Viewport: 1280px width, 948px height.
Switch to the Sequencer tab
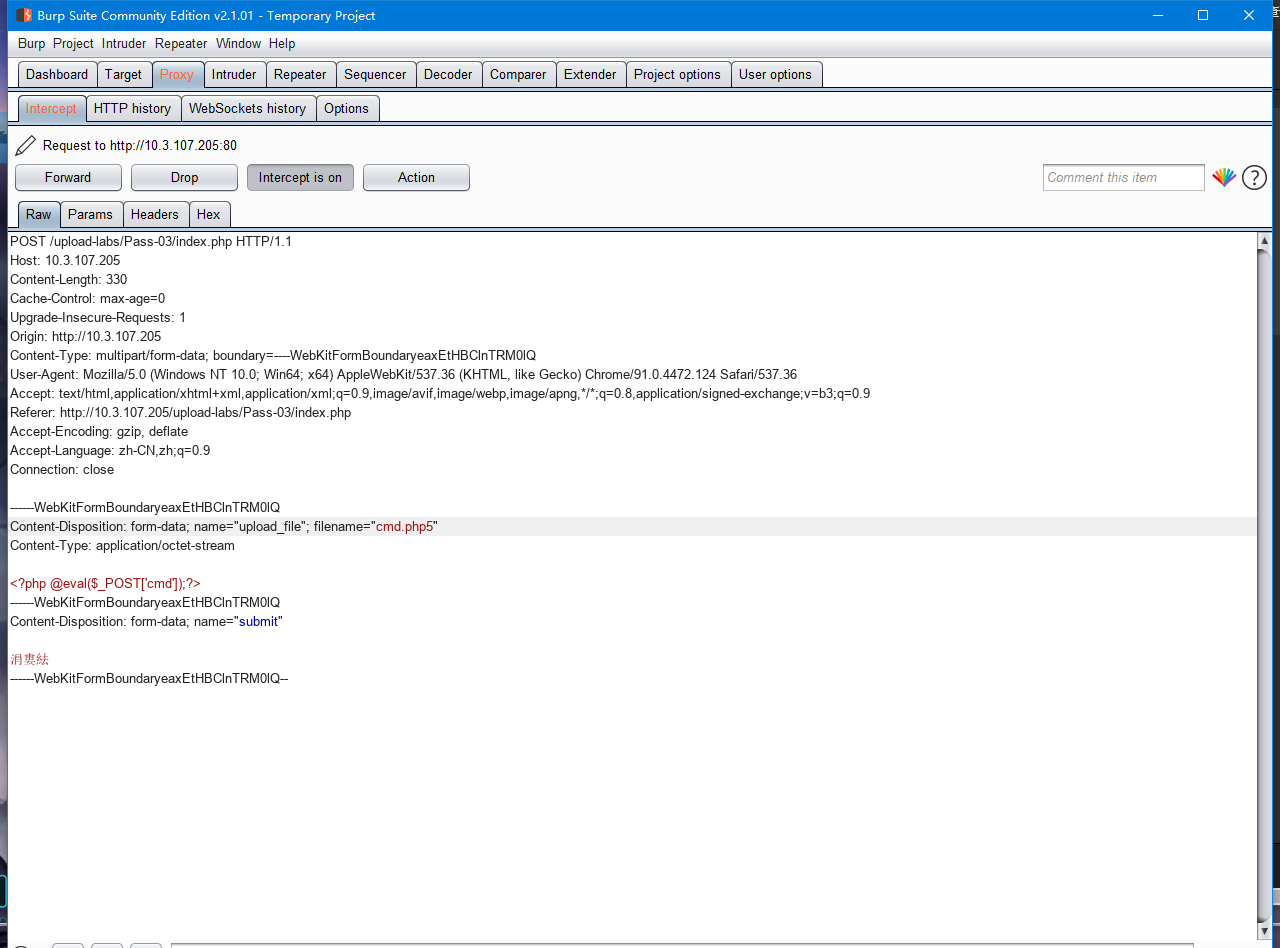click(x=375, y=74)
